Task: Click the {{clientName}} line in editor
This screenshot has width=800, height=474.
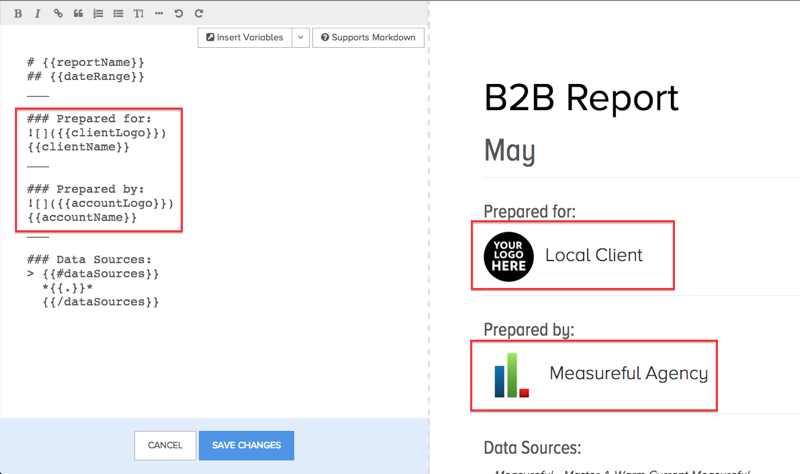Action: click(x=79, y=147)
